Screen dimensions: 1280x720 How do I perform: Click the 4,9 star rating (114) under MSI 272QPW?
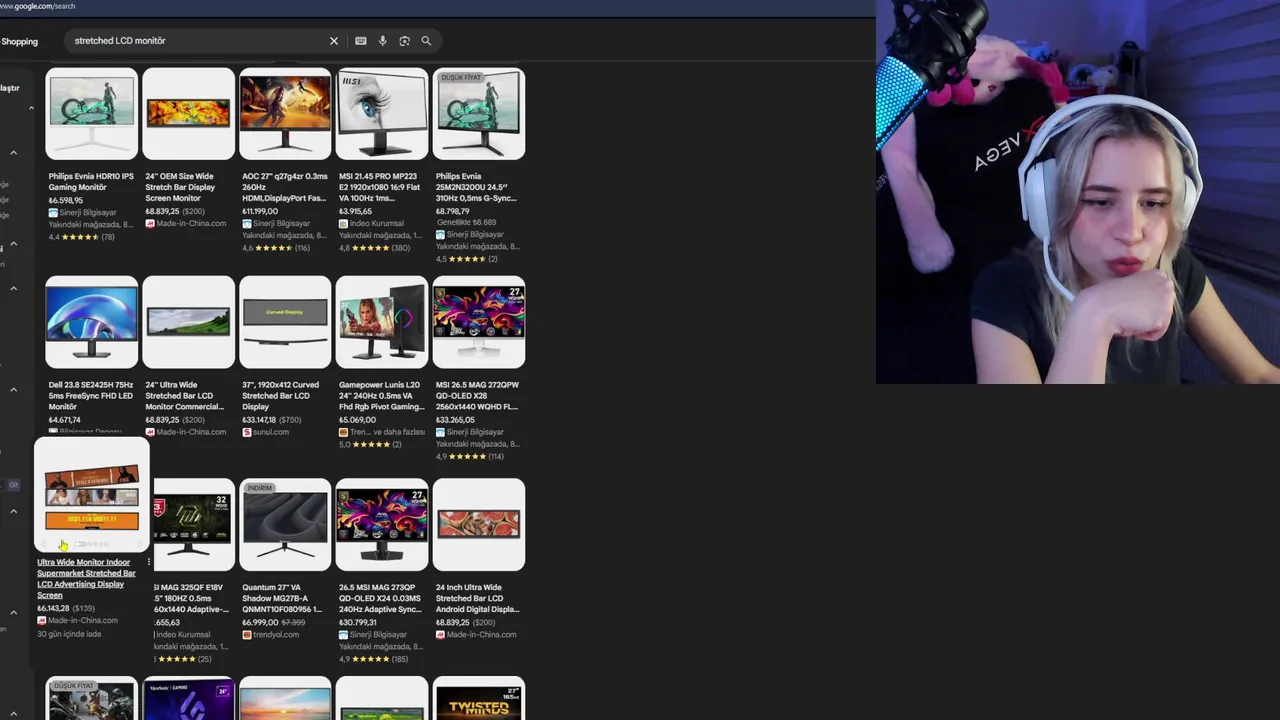coord(470,456)
